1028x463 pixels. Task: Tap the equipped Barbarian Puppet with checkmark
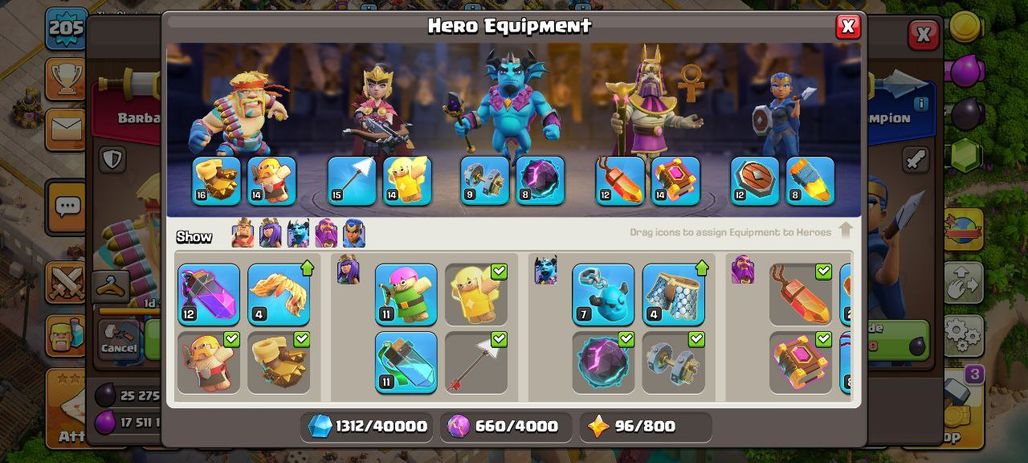[x=208, y=363]
